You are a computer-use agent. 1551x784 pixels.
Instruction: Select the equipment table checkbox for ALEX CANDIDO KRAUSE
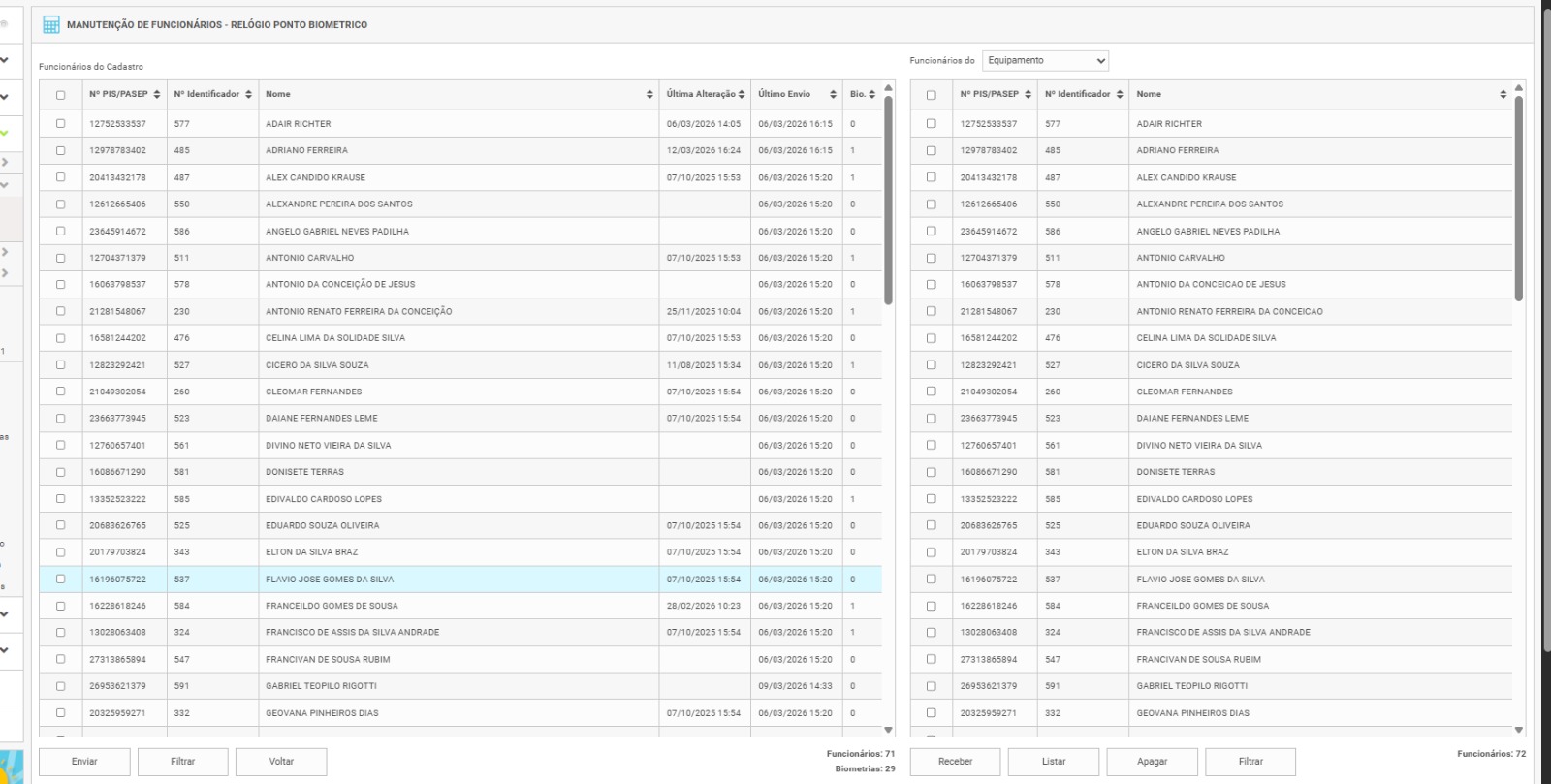[x=932, y=177]
